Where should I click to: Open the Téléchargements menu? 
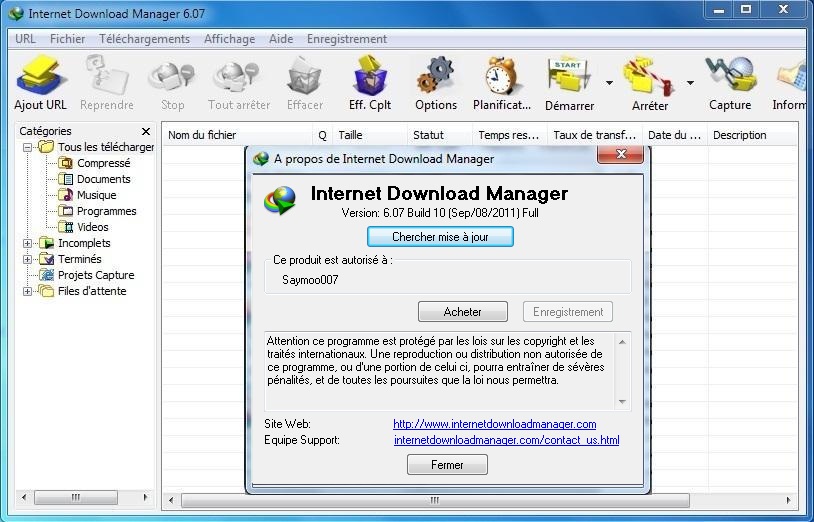145,39
